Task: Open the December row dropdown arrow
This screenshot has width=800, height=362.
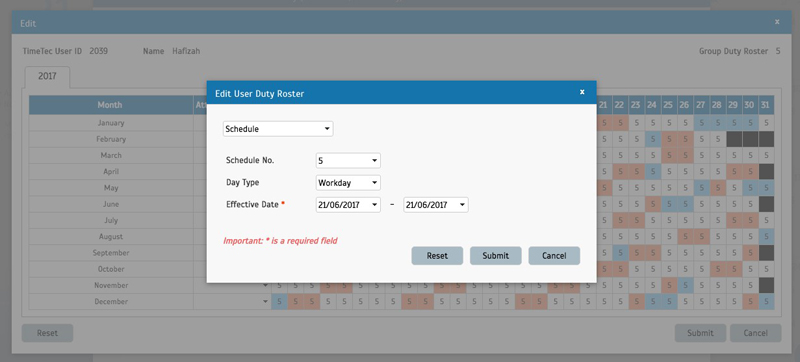Action: click(x=265, y=302)
